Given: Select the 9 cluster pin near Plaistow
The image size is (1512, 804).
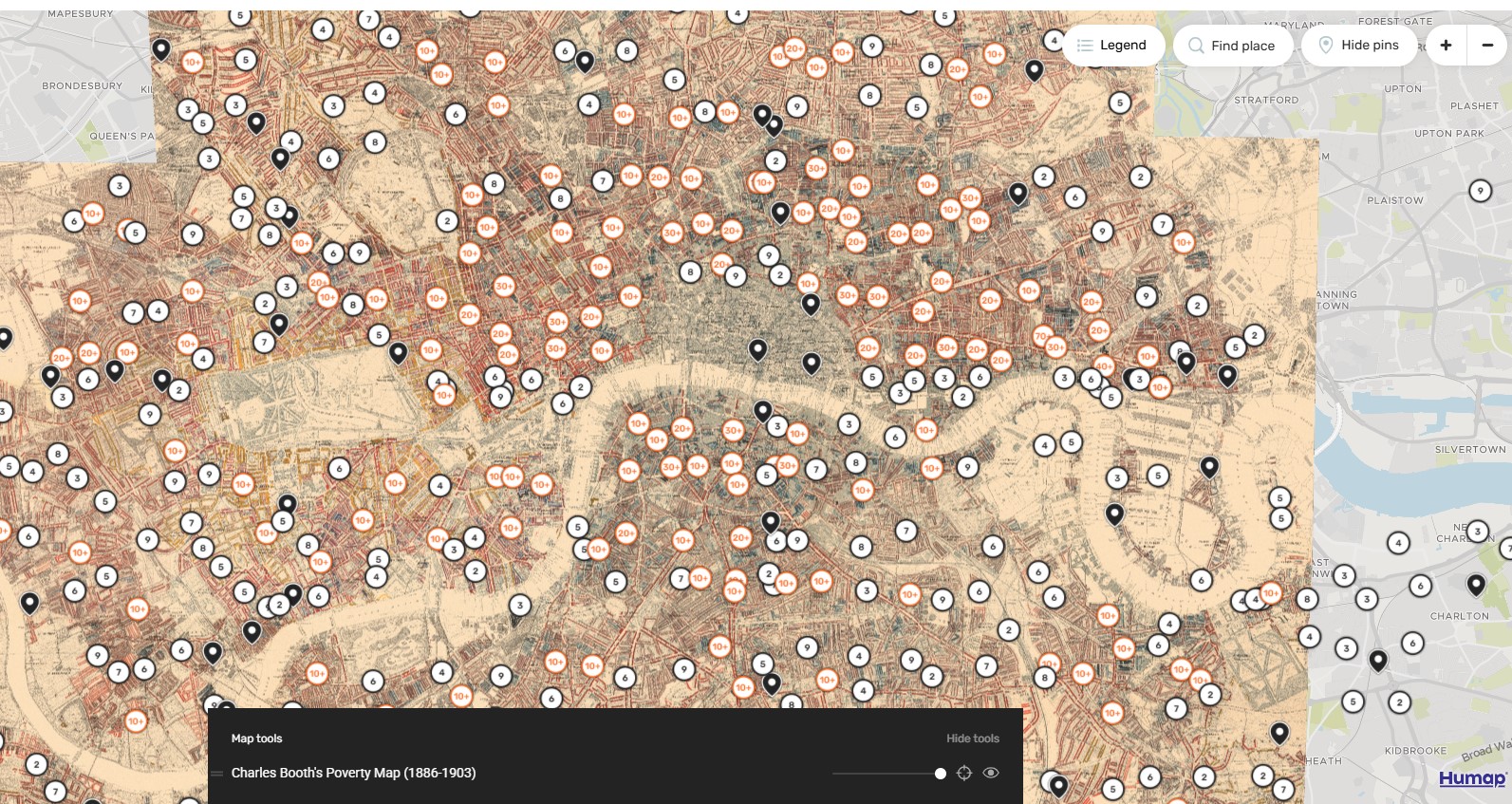Looking at the screenshot, I should 1480,191.
